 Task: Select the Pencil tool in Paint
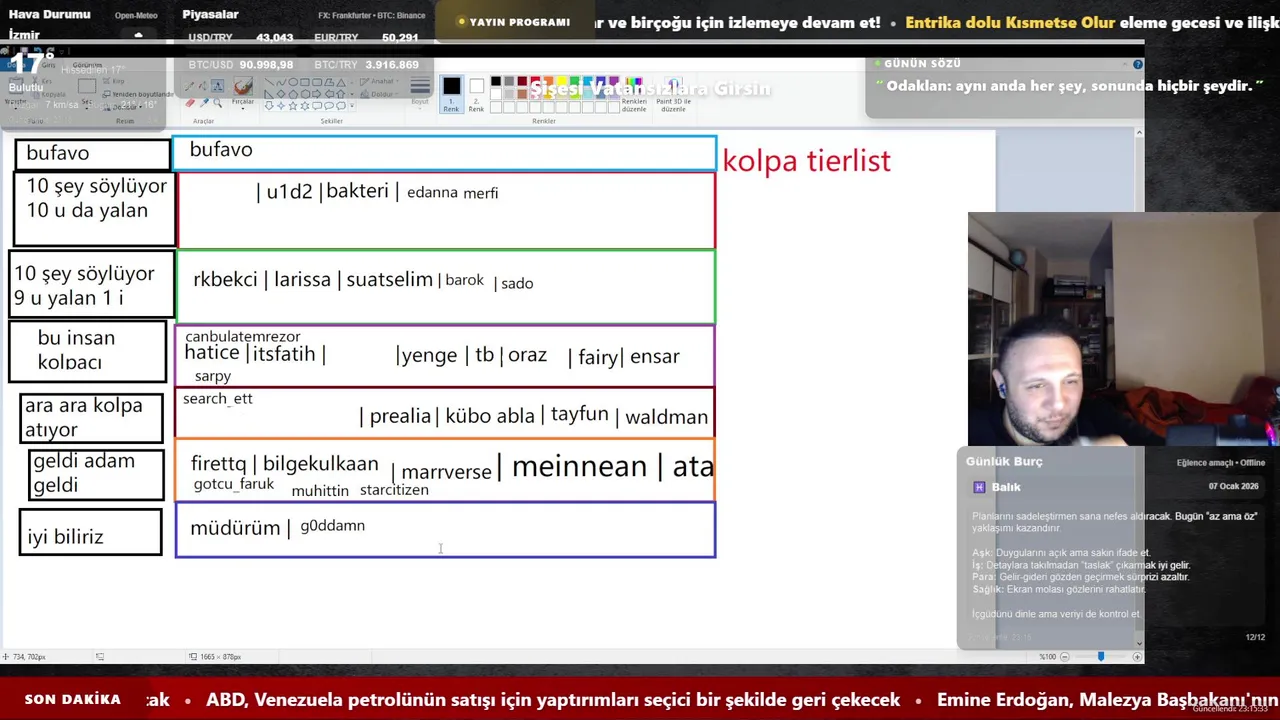(189, 86)
